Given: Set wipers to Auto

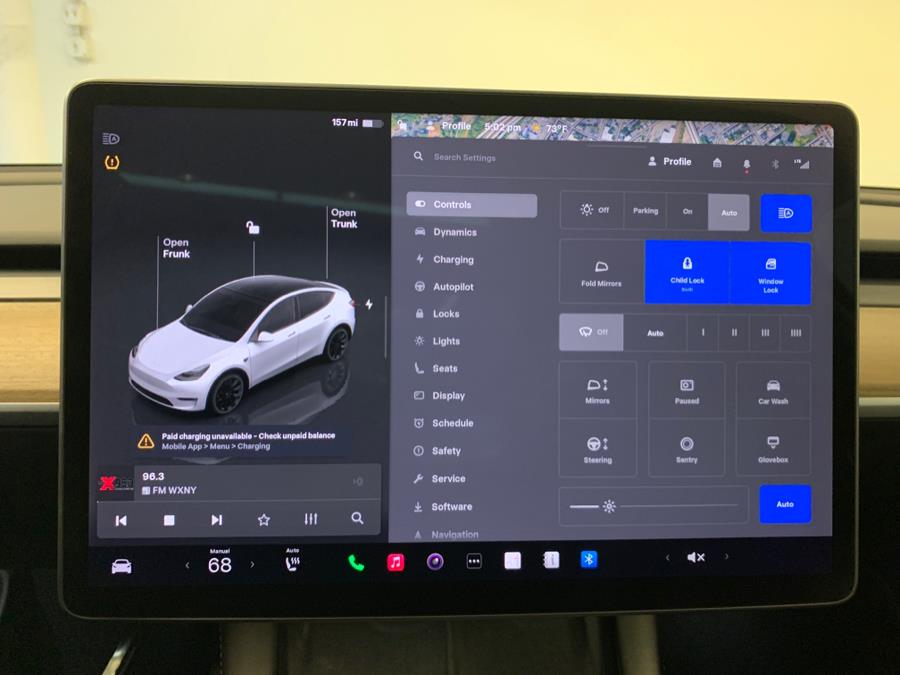Looking at the screenshot, I should click(655, 332).
